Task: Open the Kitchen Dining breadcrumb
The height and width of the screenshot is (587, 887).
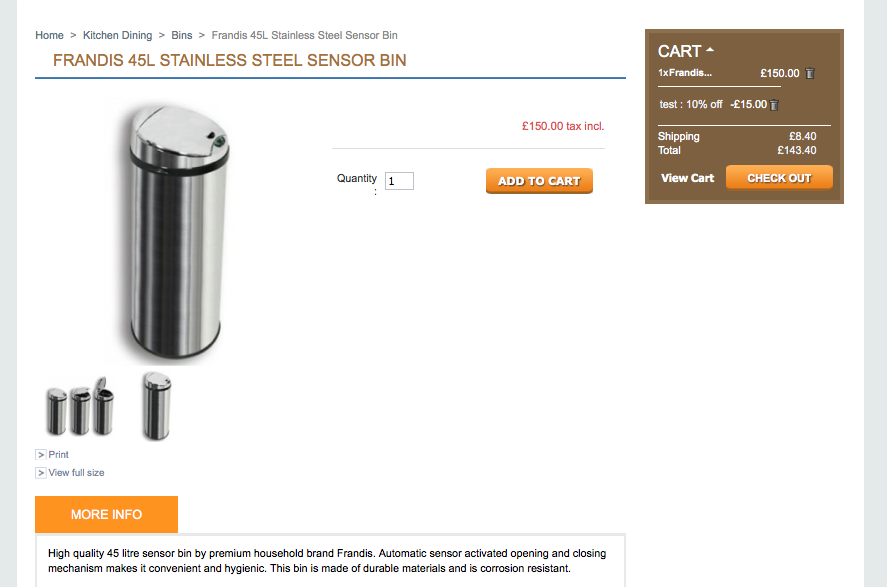Action: tap(118, 35)
